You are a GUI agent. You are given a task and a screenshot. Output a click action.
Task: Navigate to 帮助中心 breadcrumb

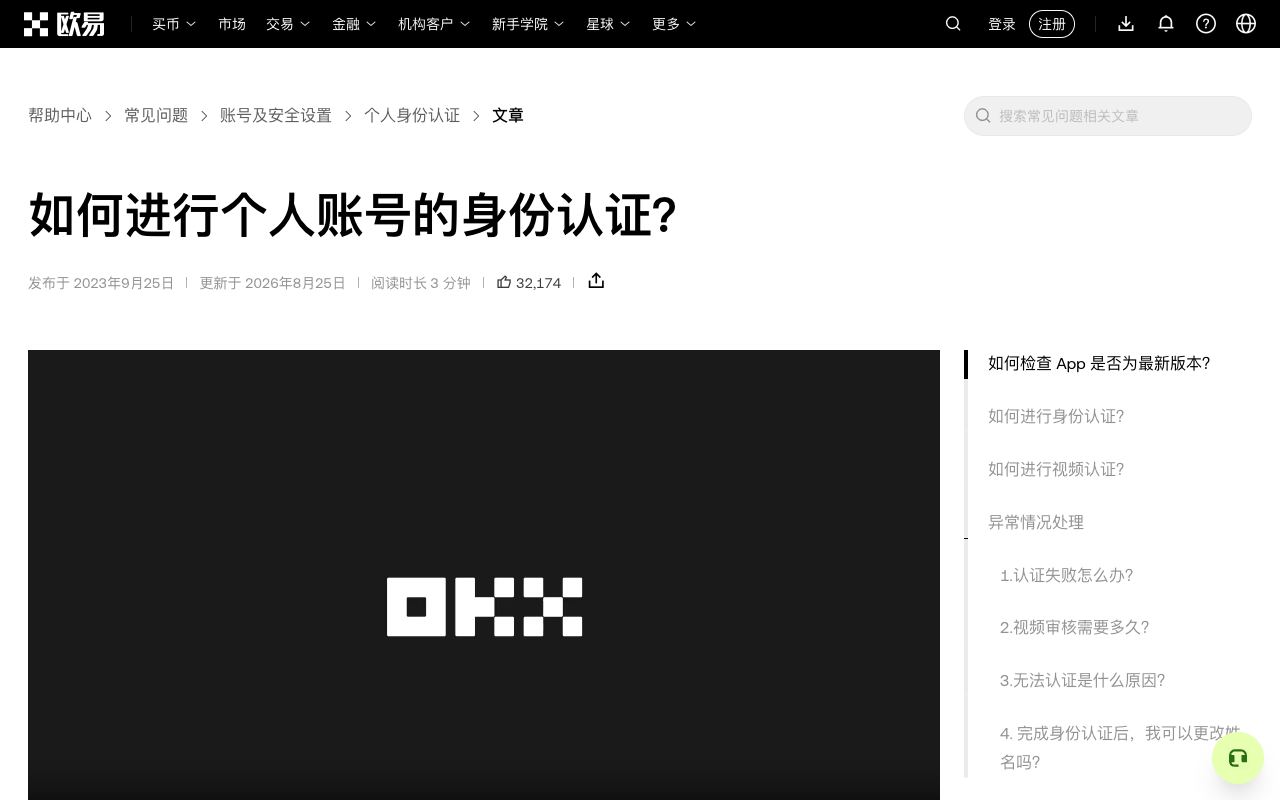60,116
